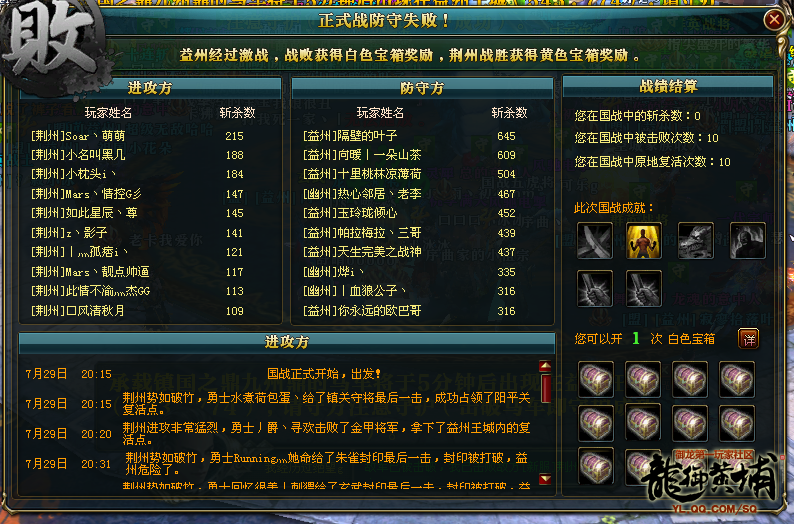Click the 进攻方 battle log header
The height and width of the screenshot is (524, 794).
287,342
